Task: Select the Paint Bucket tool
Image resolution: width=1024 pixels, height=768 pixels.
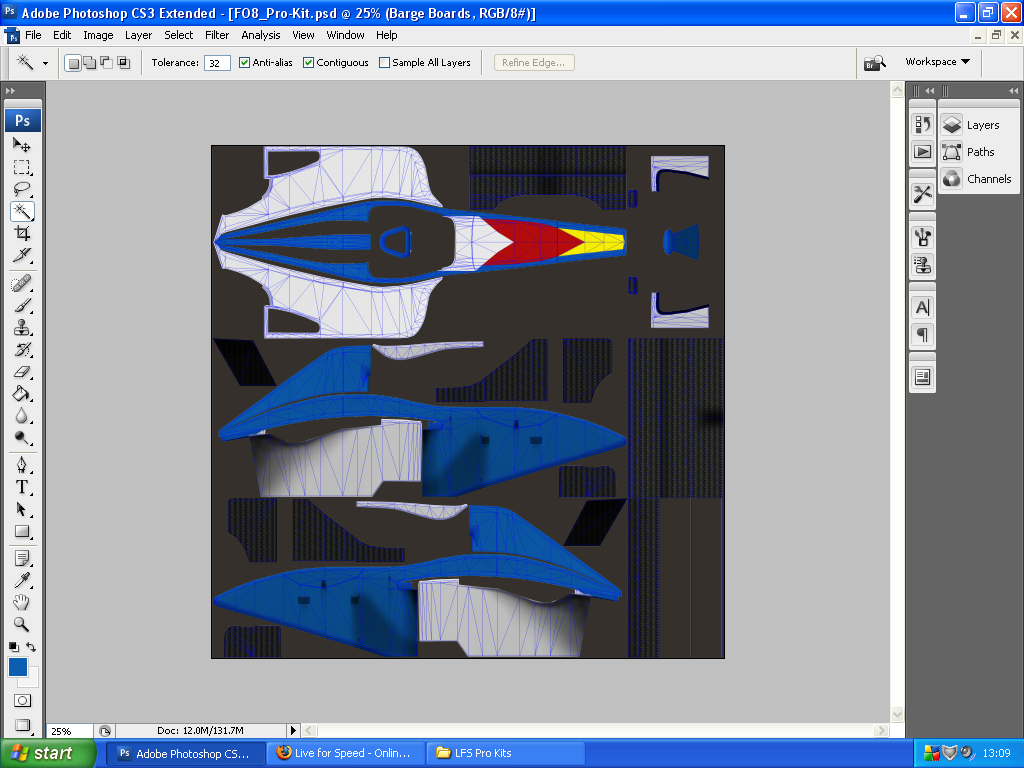Action: click(22, 394)
